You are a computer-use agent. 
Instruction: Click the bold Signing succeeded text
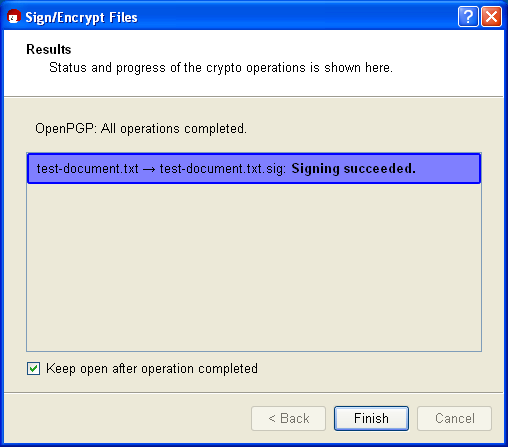click(354, 168)
